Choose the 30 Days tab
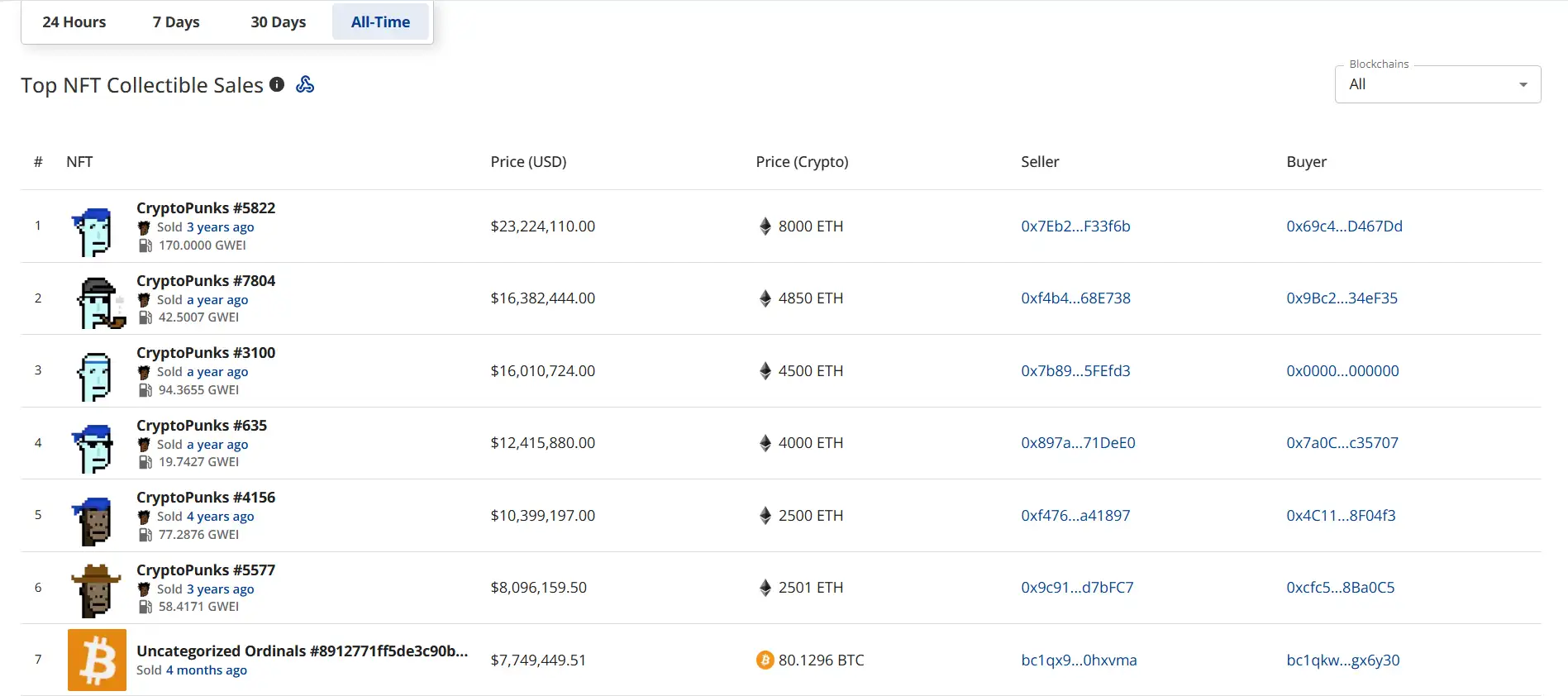 click(278, 22)
